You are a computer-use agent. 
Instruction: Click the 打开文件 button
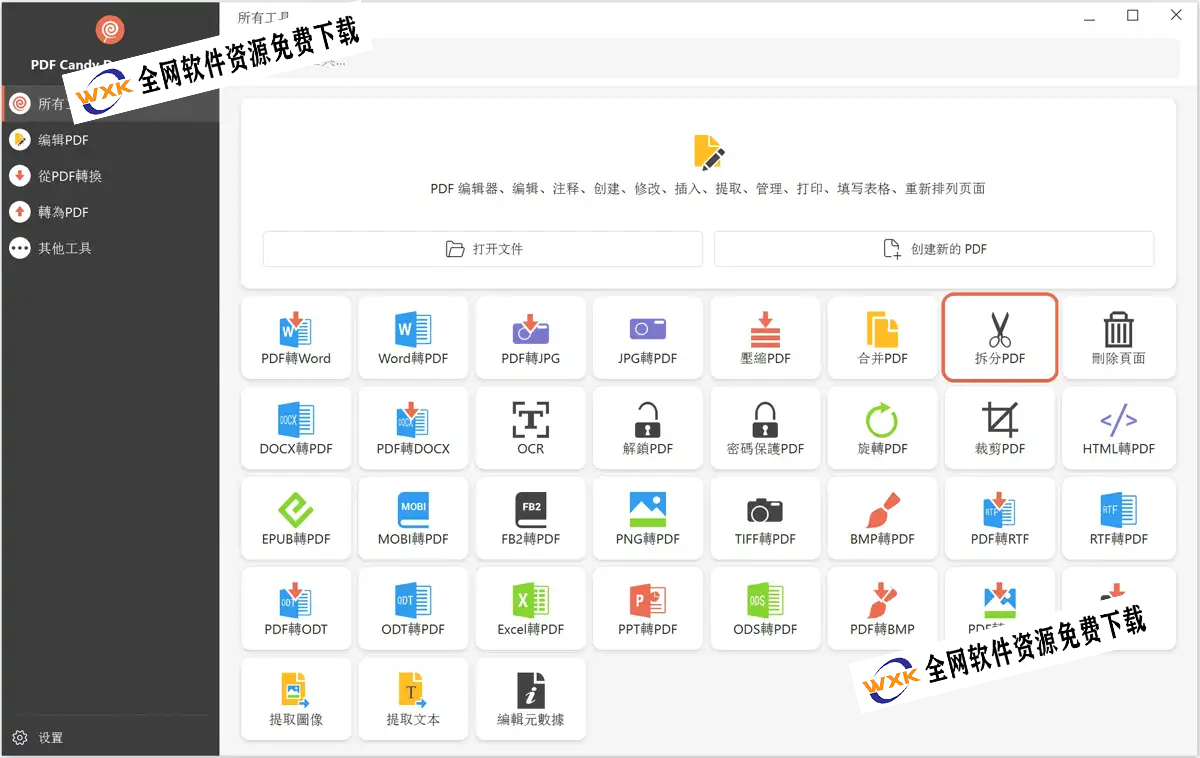click(483, 249)
